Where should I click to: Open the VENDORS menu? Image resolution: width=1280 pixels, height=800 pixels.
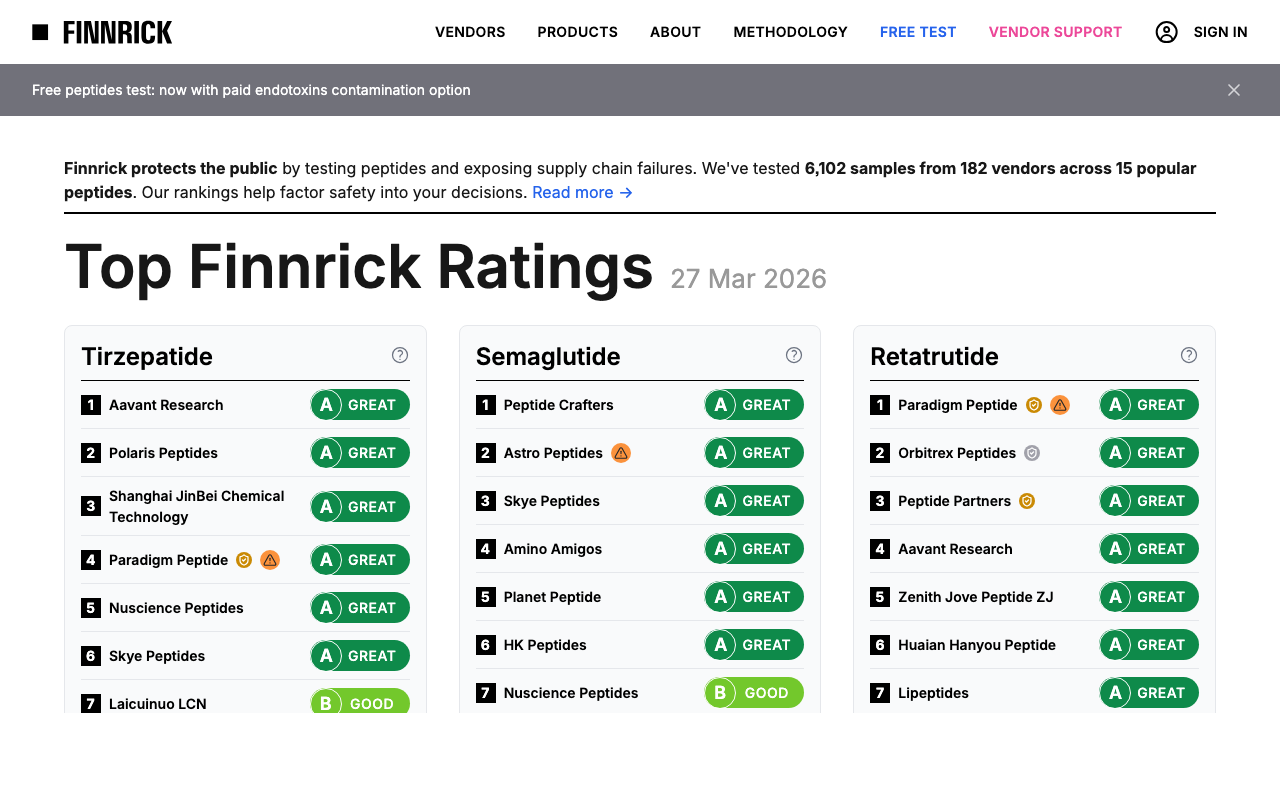[470, 32]
